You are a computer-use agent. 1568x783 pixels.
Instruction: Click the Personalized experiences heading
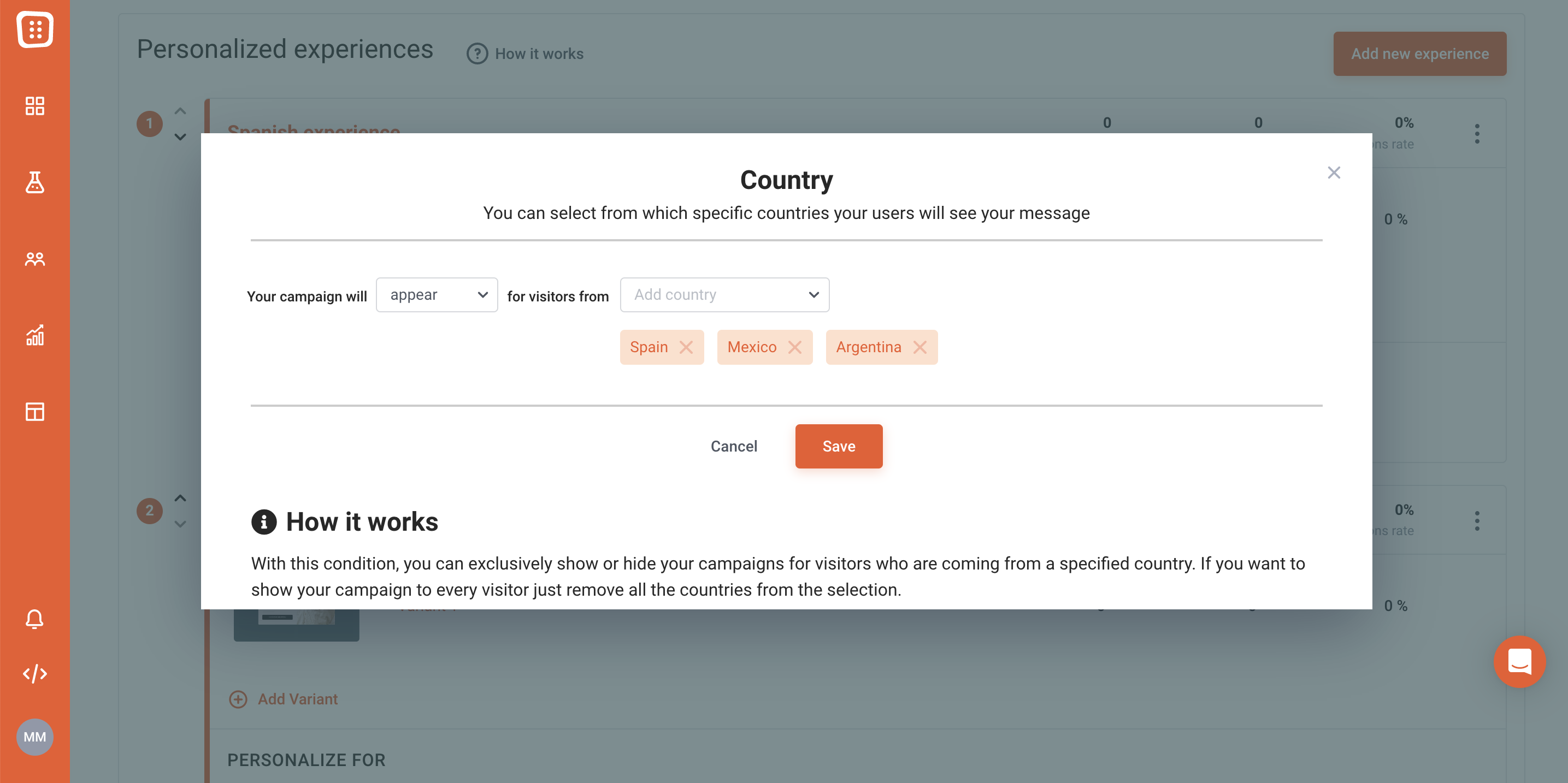285,49
